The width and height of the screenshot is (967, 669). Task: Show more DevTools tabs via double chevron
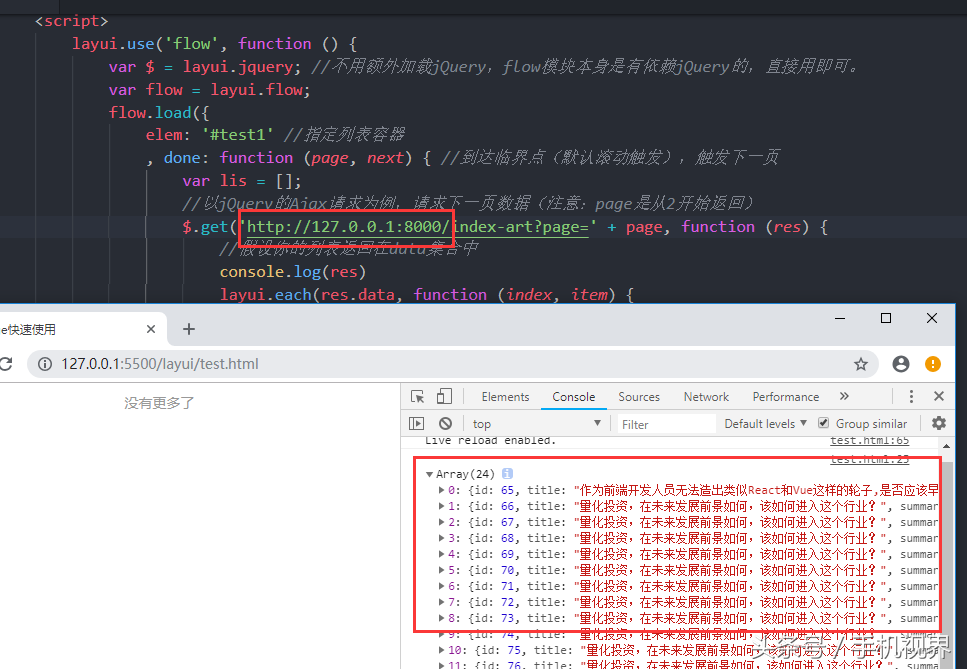(x=844, y=397)
